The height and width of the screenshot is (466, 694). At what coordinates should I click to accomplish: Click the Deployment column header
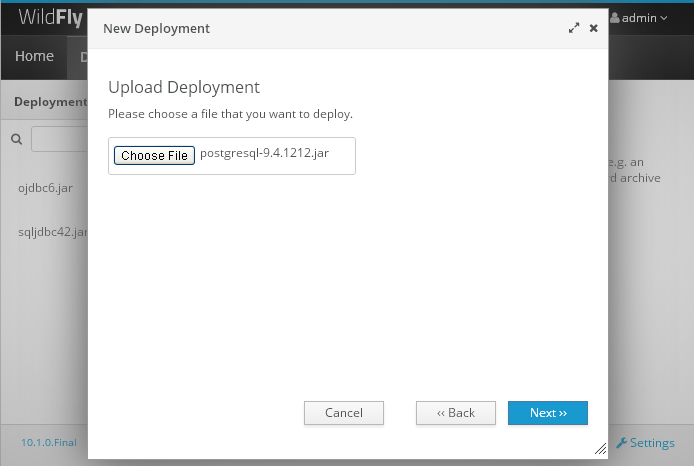click(50, 102)
